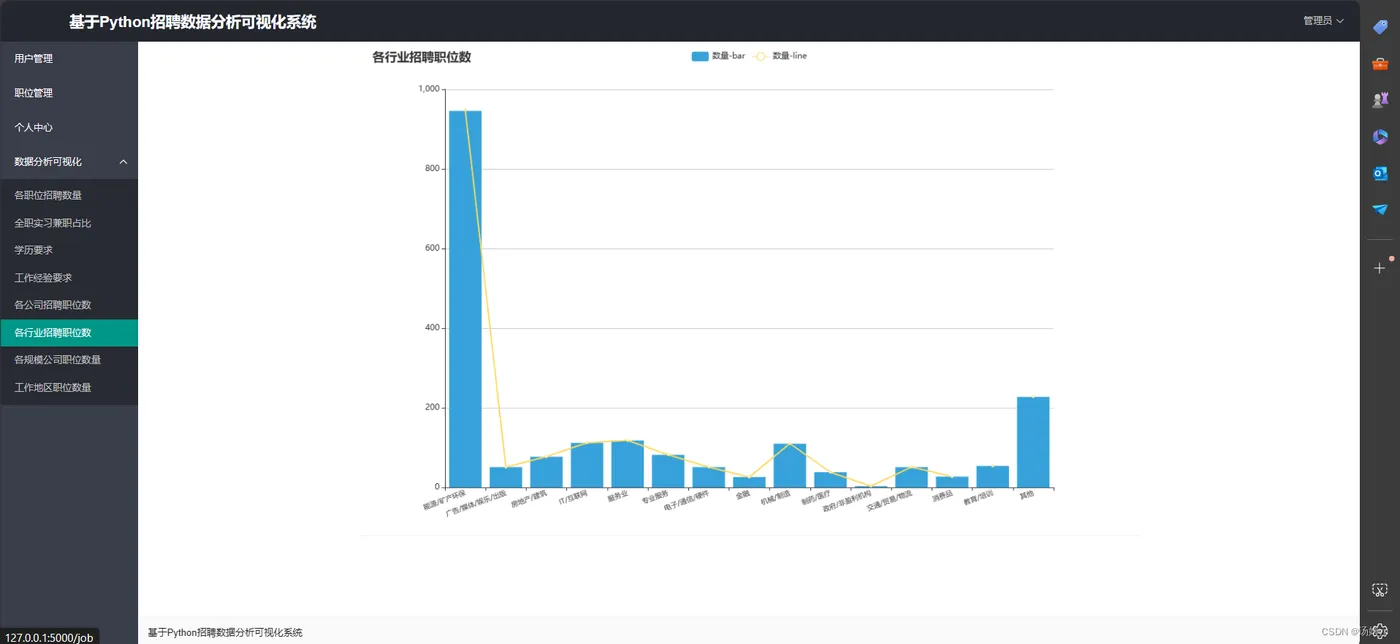
Task: Add a sidebar app with plus icon
Action: pyautogui.click(x=1380, y=268)
